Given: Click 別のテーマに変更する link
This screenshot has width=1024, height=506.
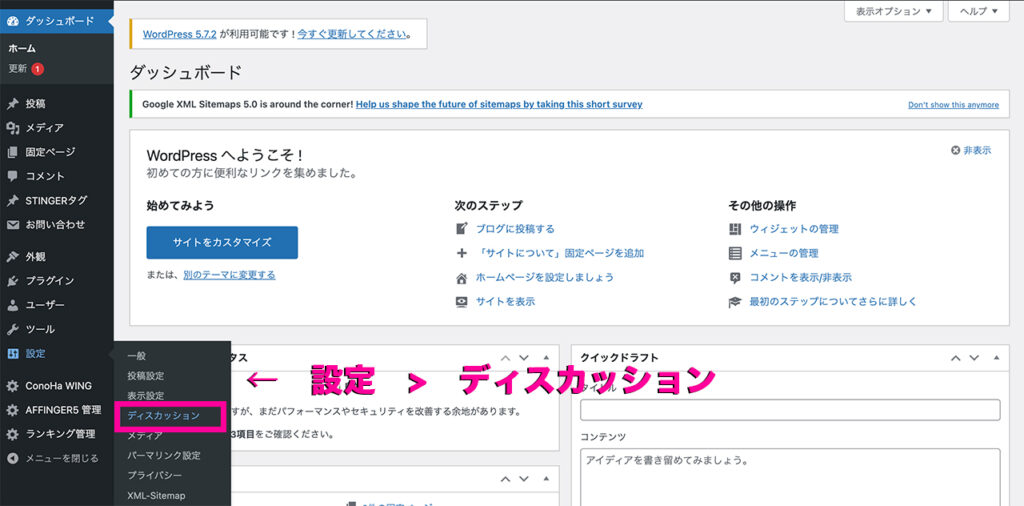Looking at the screenshot, I should pyautogui.click(x=229, y=275).
